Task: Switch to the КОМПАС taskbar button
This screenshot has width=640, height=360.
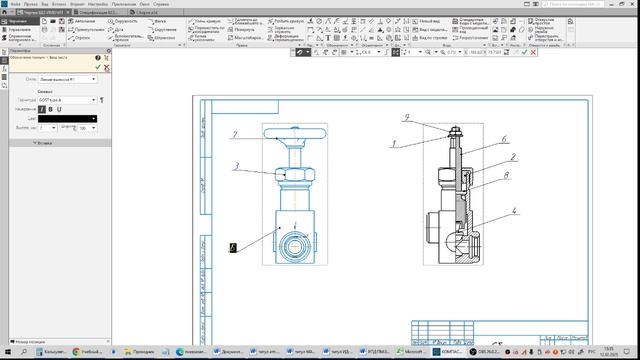Action: 448,351
